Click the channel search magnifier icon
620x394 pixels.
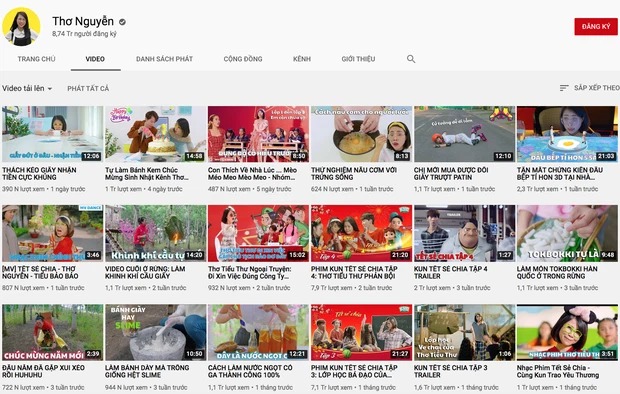(x=411, y=59)
